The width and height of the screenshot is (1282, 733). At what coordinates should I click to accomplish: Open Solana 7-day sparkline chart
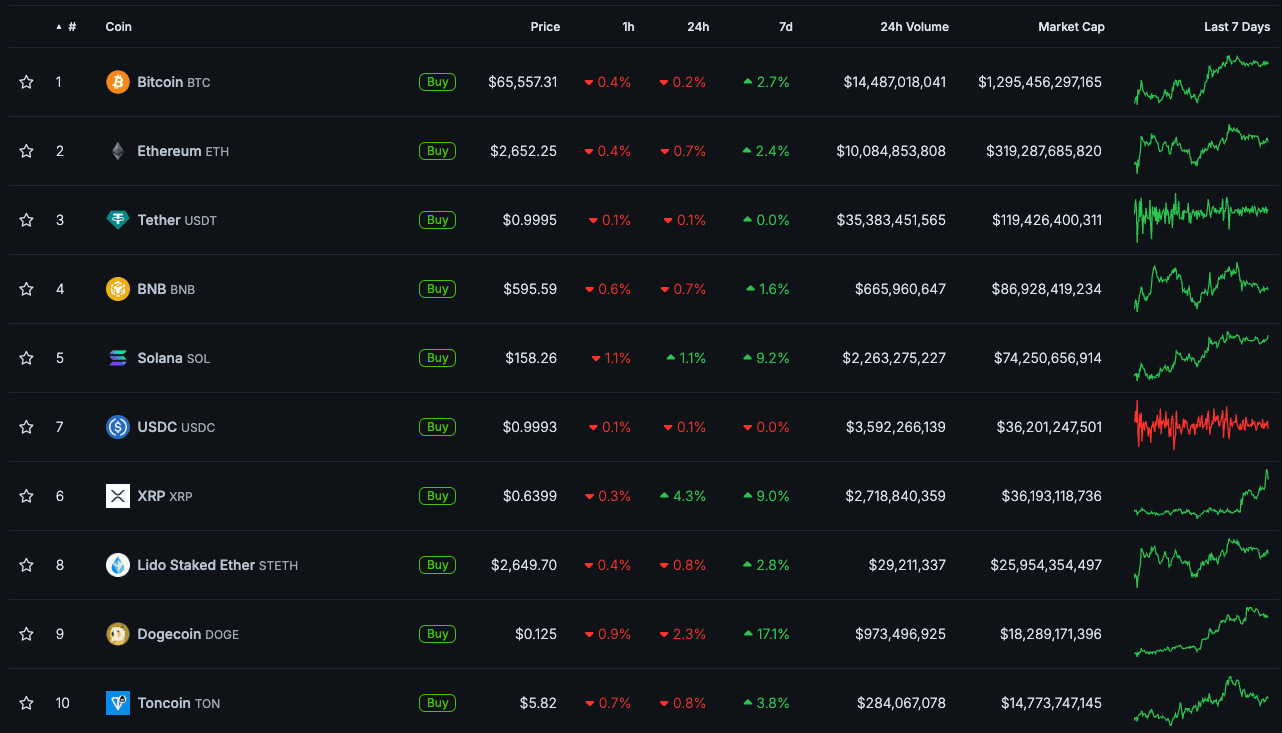[x=1201, y=356]
